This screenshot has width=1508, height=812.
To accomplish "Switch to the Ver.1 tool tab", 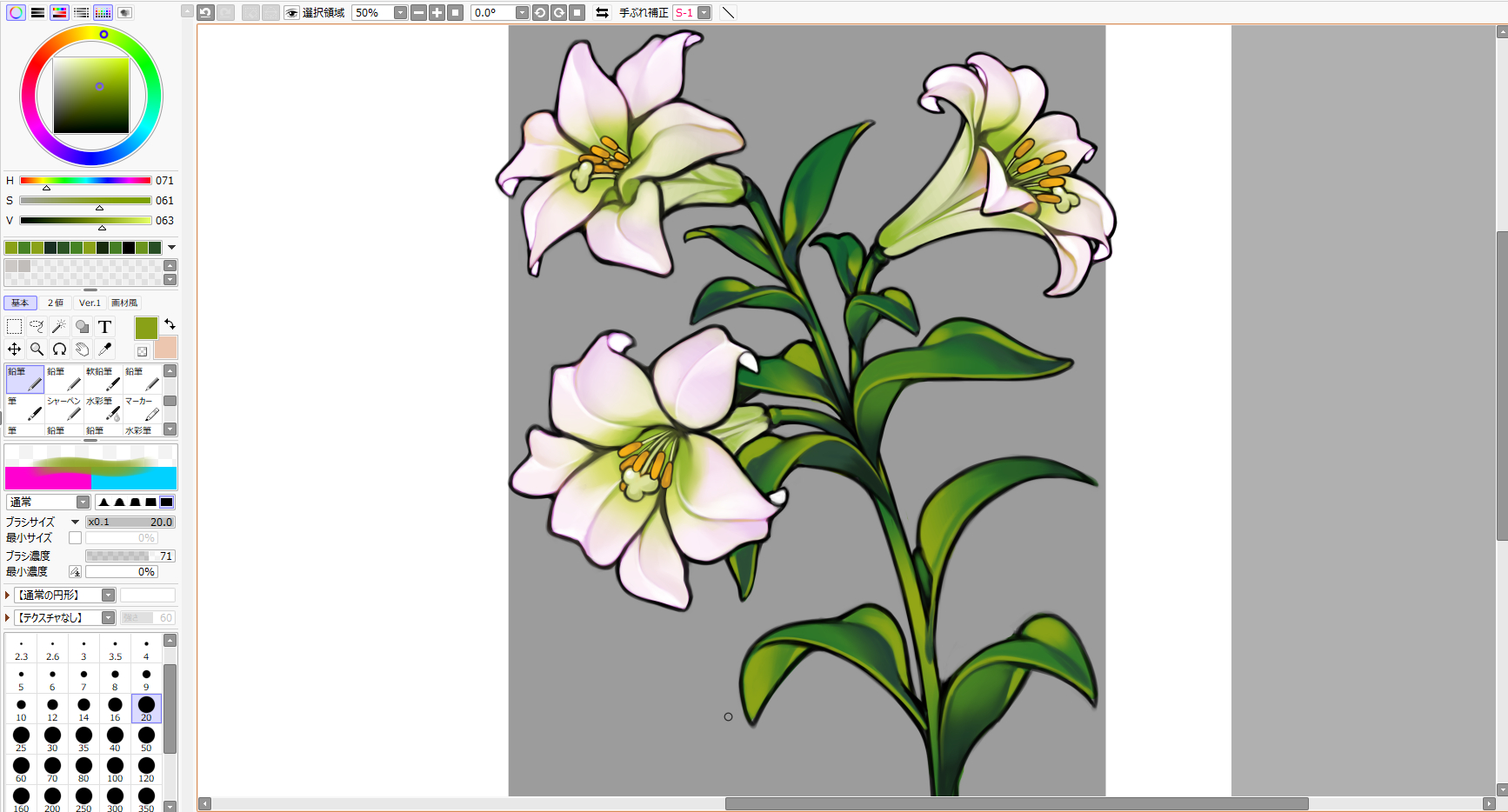I will (x=90, y=303).
